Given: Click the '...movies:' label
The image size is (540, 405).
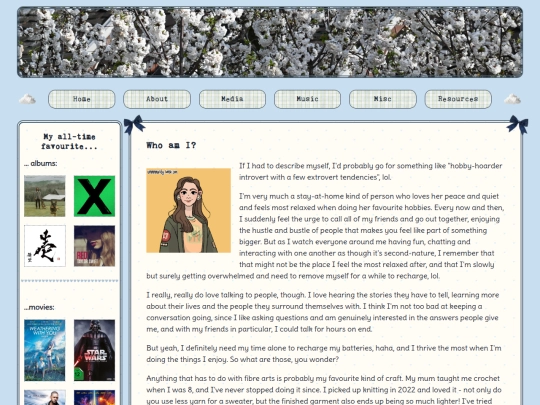Looking at the screenshot, I should pyautogui.click(x=39, y=307).
